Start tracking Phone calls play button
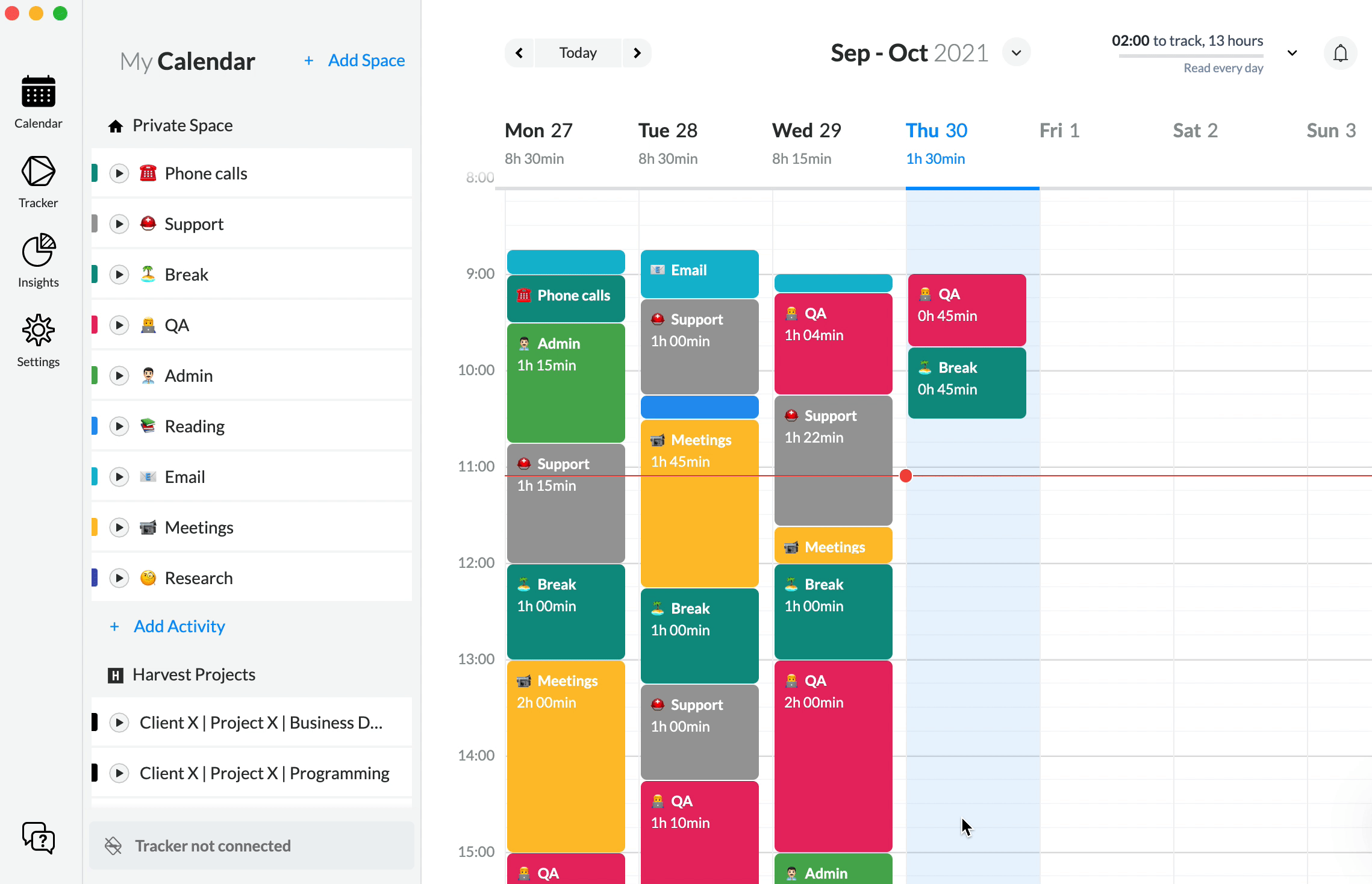The width and height of the screenshot is (1372, 884). [119, 173]
